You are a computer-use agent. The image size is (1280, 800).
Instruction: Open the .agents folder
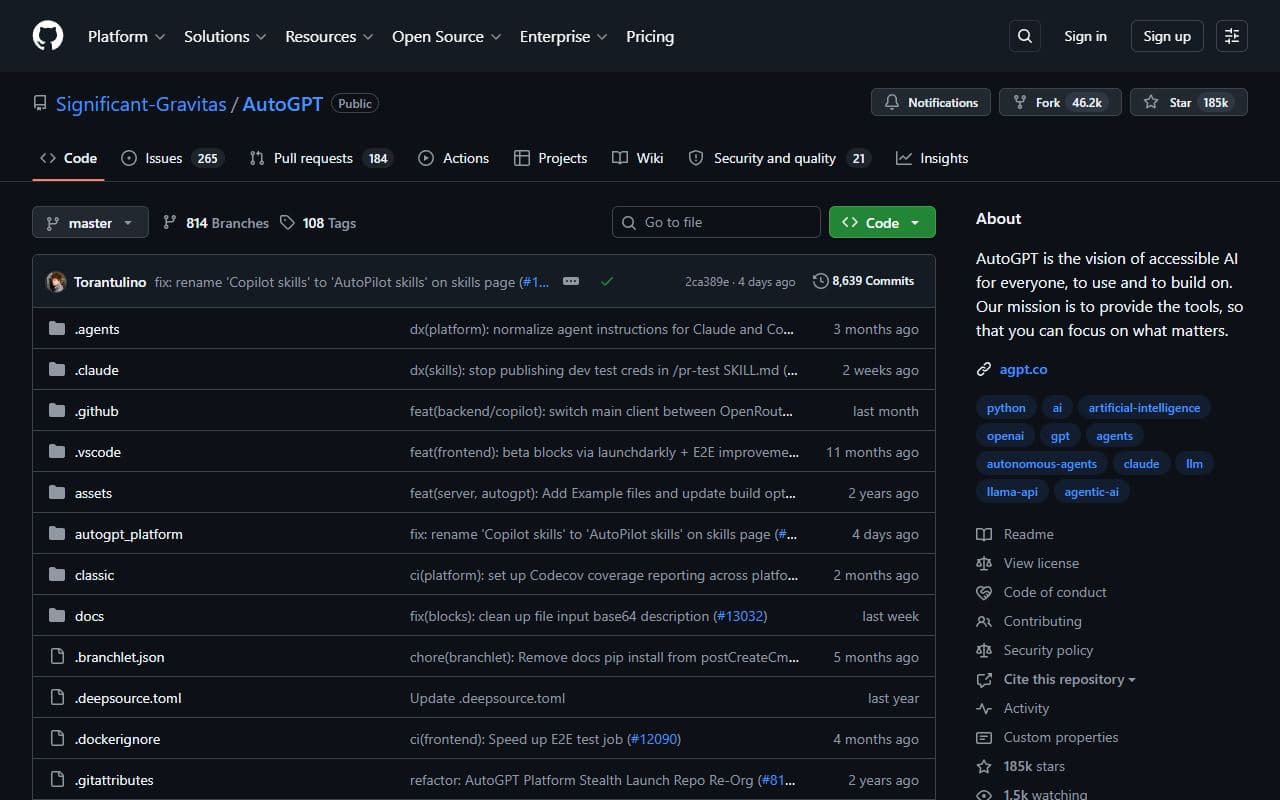click(97, 329)
